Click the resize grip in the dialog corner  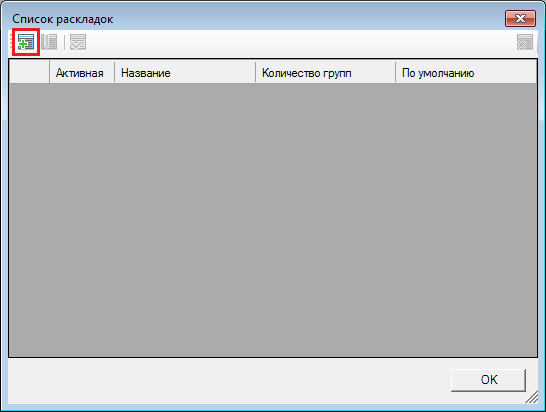pos(532,397)
